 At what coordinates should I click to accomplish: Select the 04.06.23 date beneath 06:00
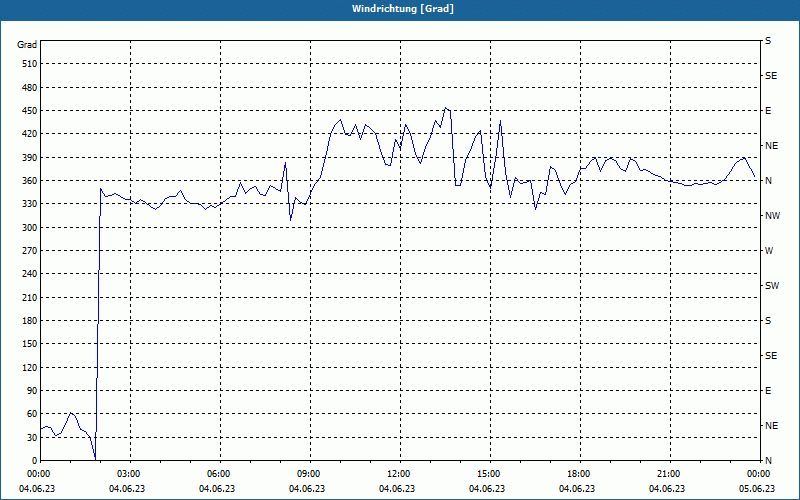pyautogui.click(x=217, y=489)
